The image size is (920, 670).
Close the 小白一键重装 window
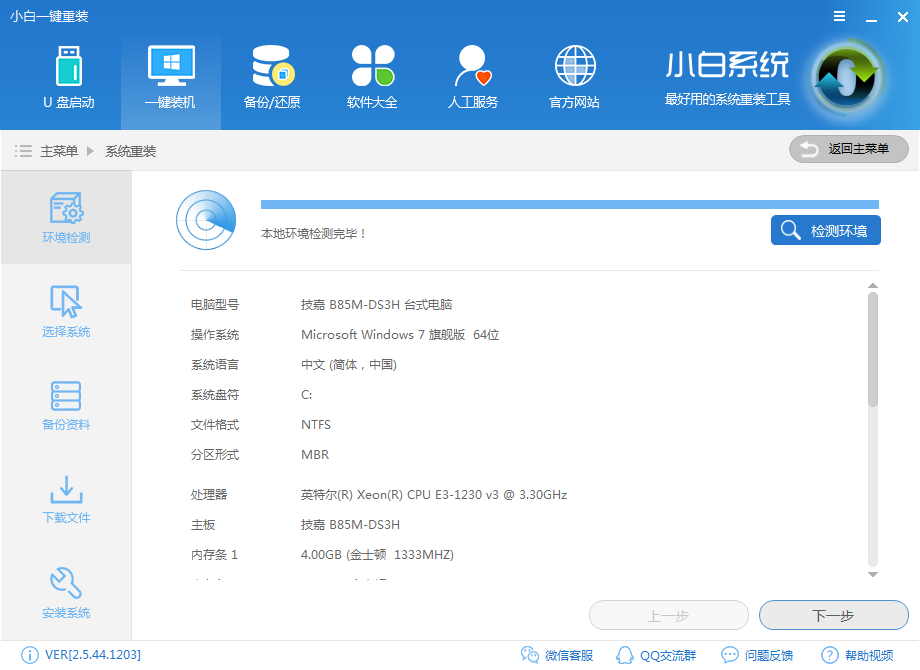coord(903,17)
